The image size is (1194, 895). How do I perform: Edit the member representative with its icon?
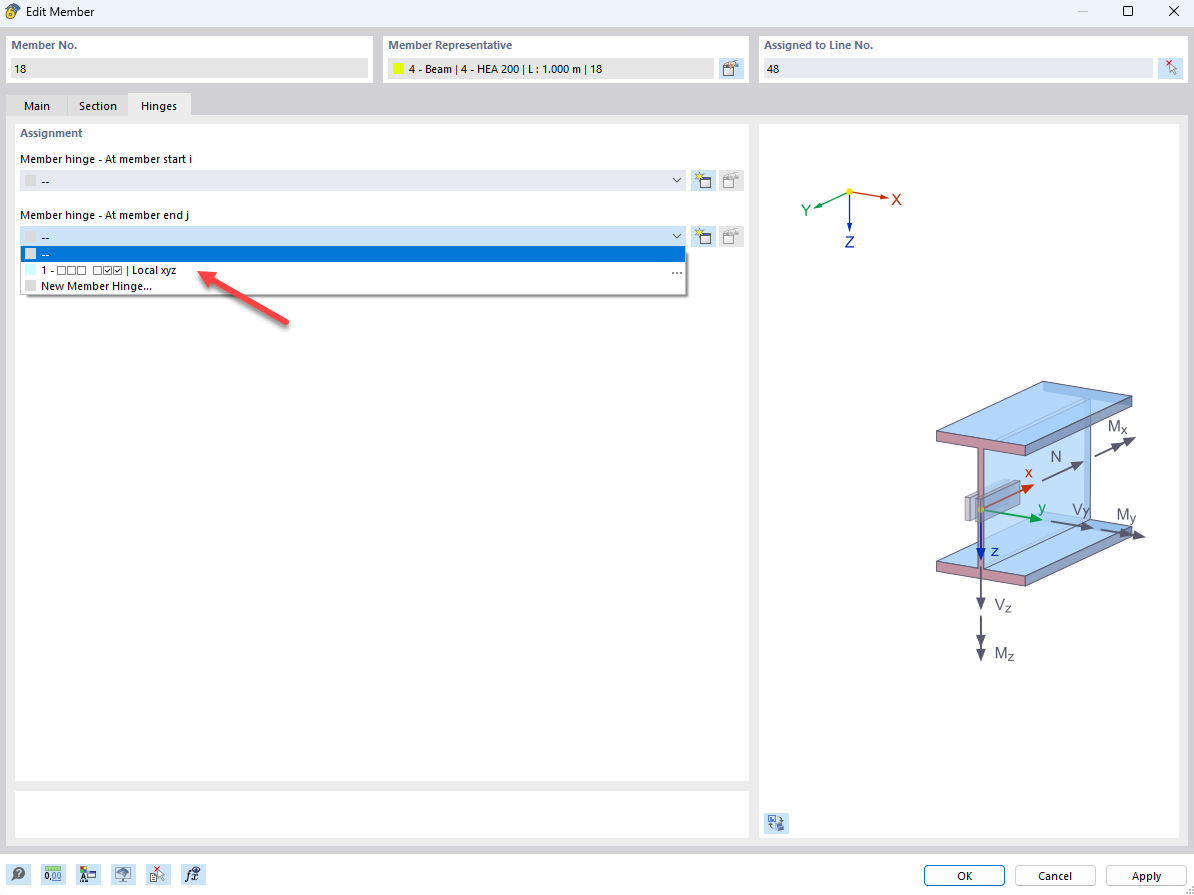tap(731, 69)
